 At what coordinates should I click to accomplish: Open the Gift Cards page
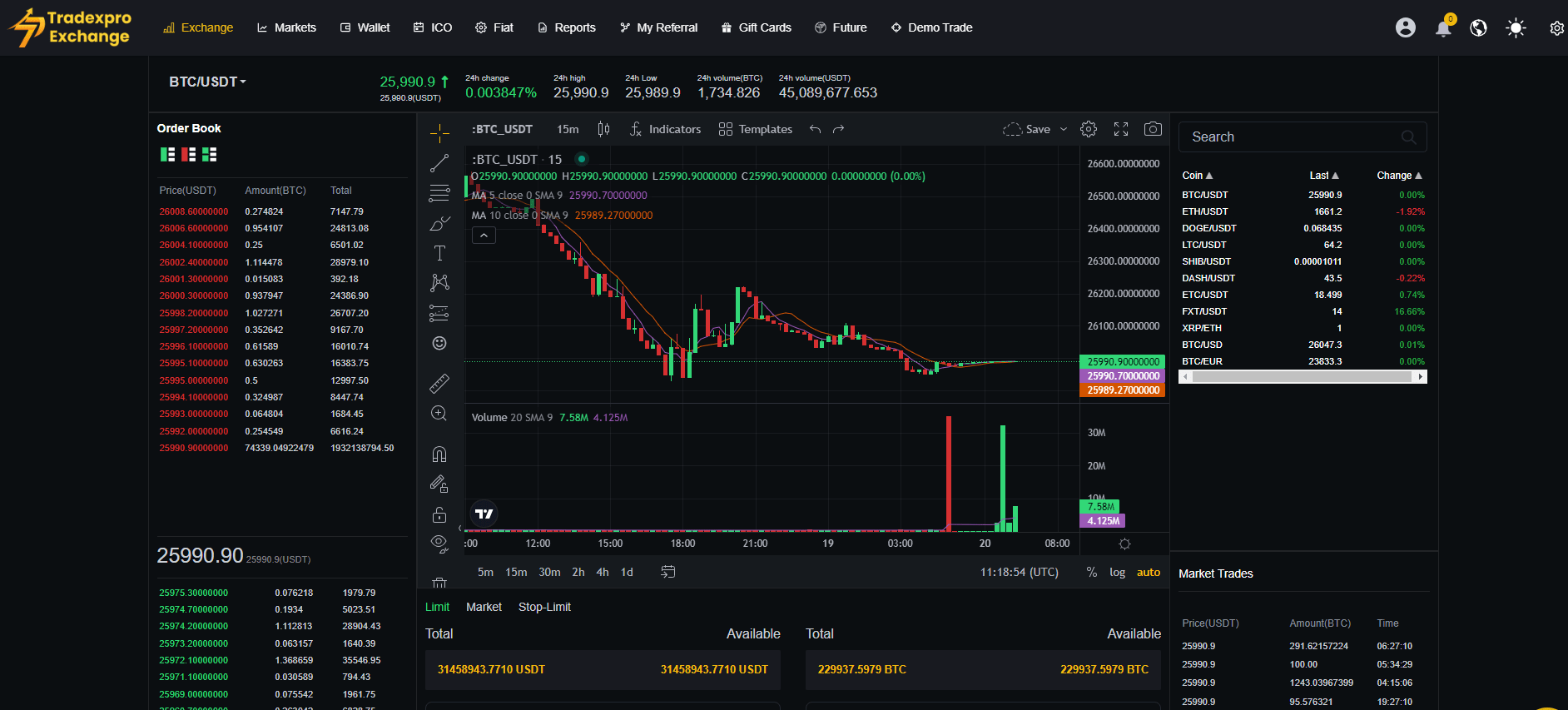(756, 27)
